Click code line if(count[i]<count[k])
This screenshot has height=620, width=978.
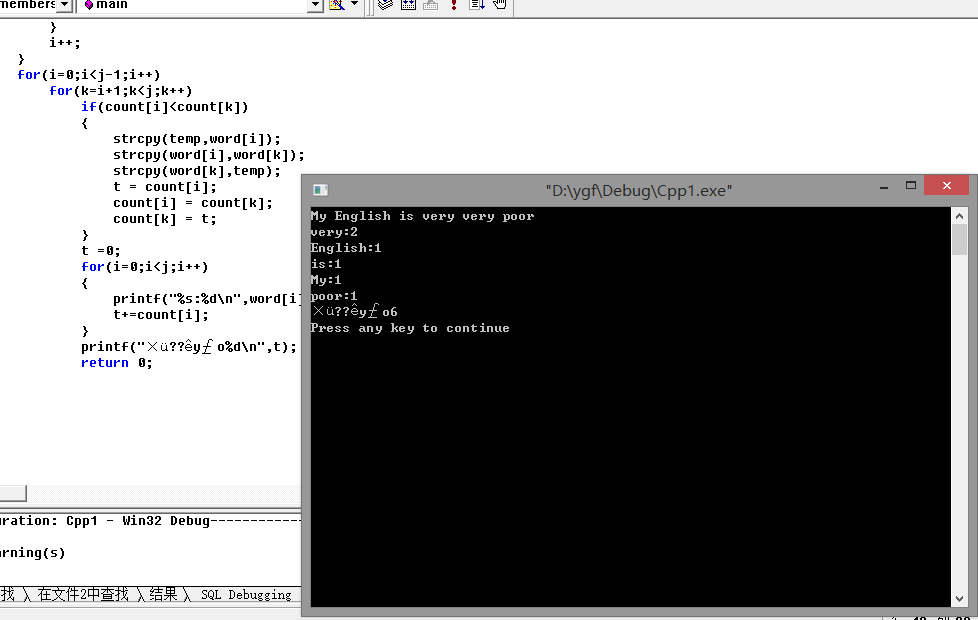click(165, 107)
